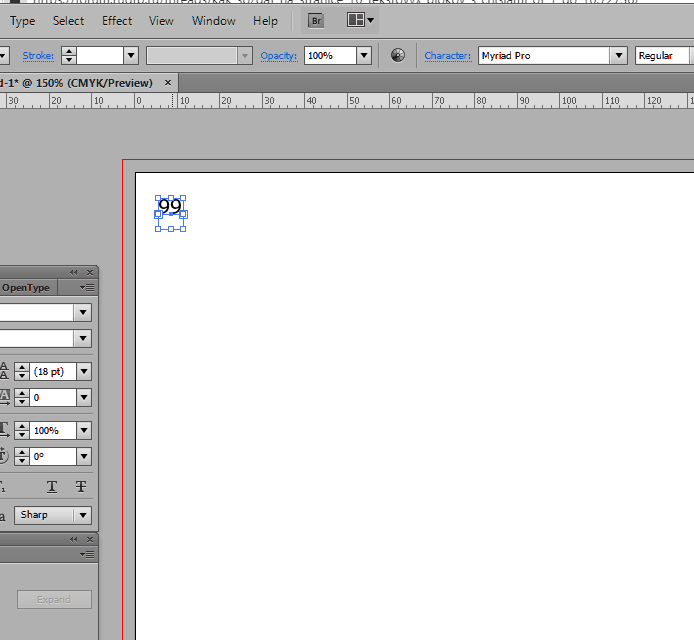Open the Help menu
Image resolution: width=694 pixels, height=640 pixels.
pos(265,21)
